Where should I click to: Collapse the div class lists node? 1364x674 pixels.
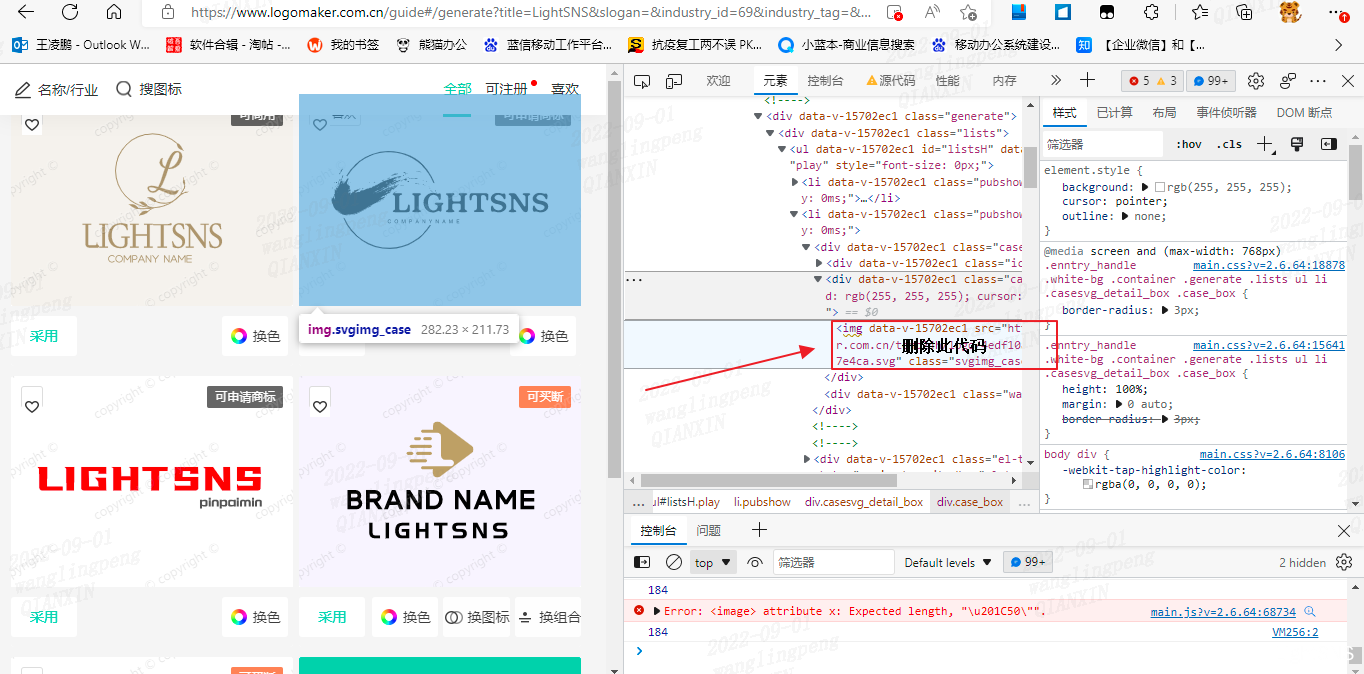coord(770,133)
